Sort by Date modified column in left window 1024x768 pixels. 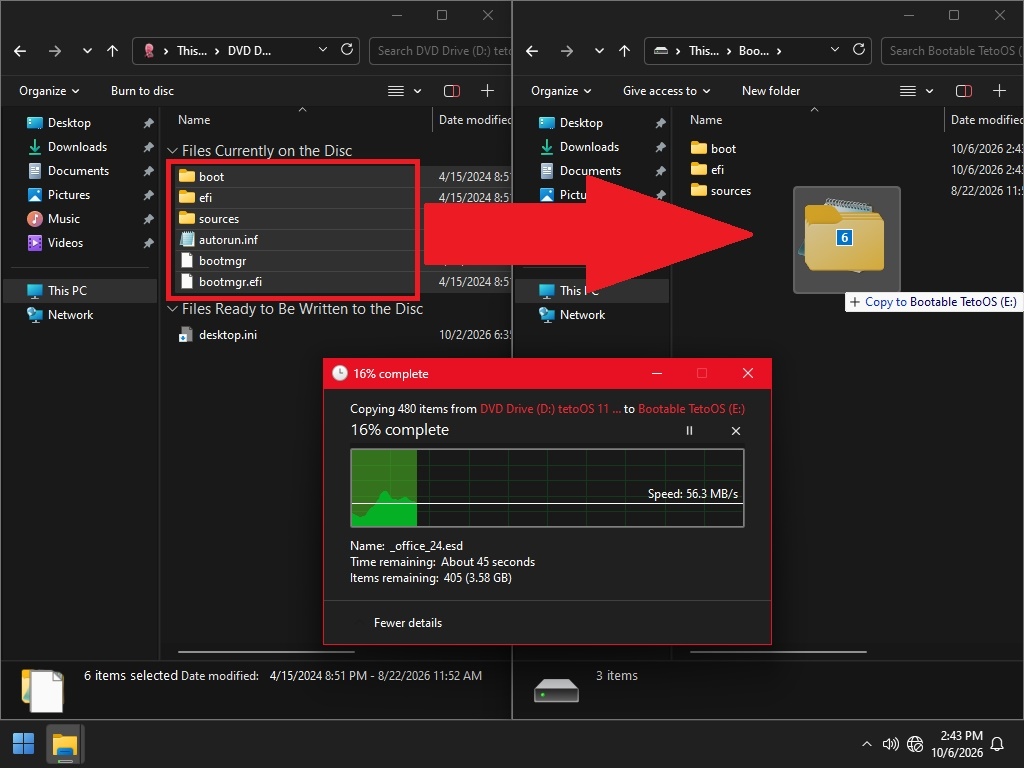click(x=475, y=120)
